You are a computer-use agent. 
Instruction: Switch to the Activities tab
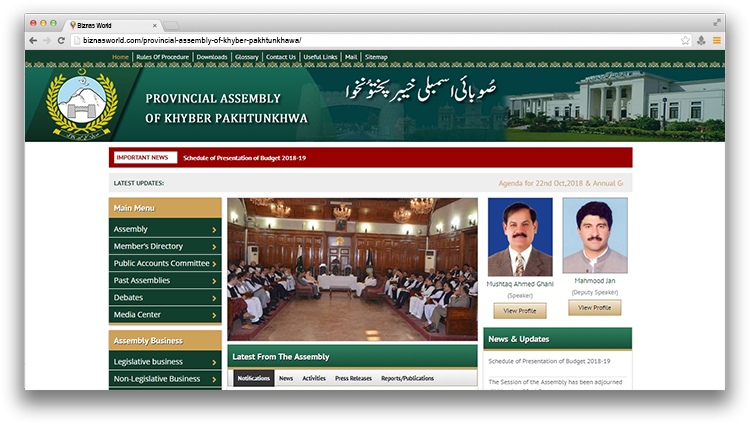(314, 379)
